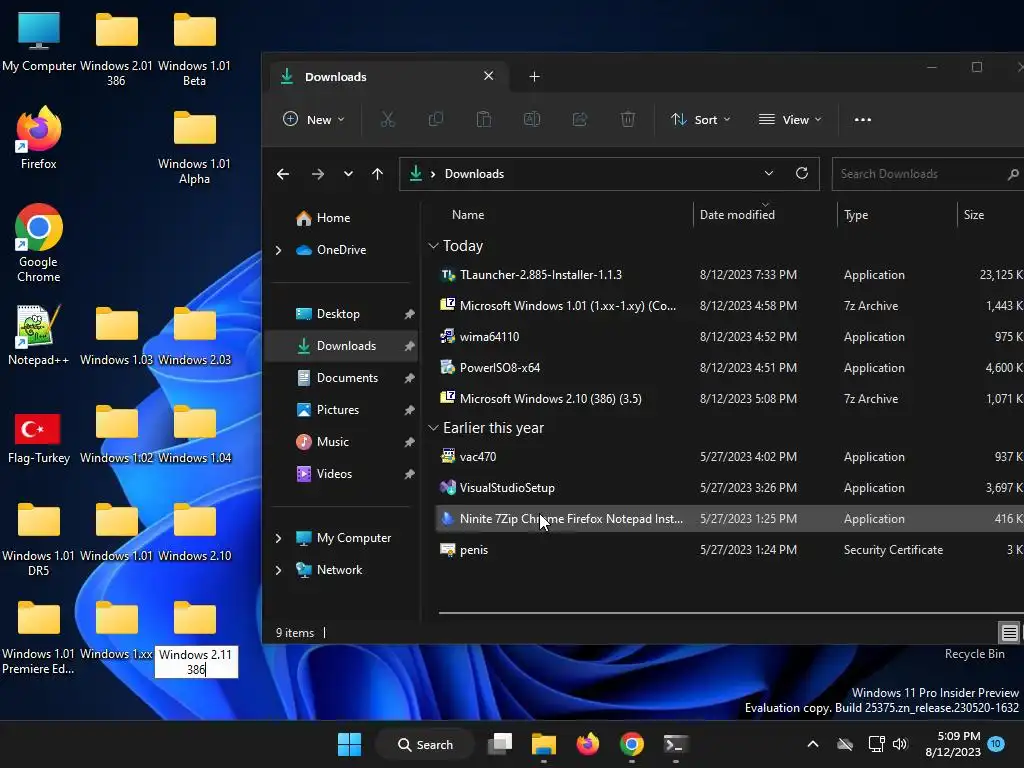
Task: Click the Copy icon in Explorer toolbar
Action: (x=436, y=120)
